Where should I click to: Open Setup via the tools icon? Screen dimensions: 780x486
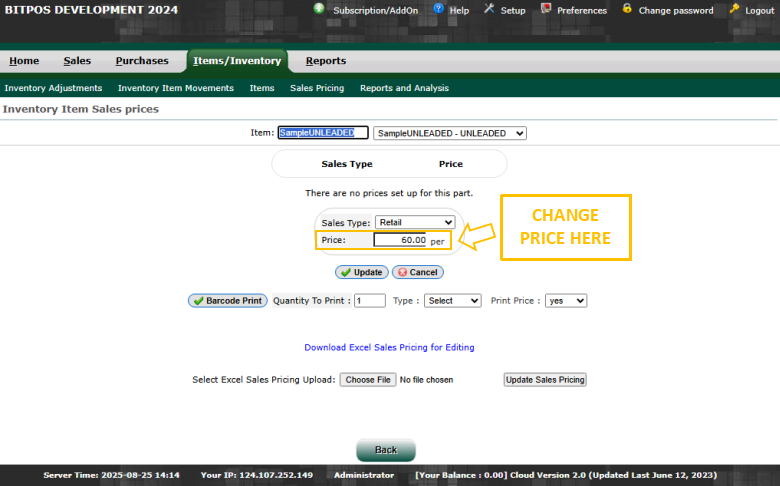pyautogui.click(x=489, y=9)
